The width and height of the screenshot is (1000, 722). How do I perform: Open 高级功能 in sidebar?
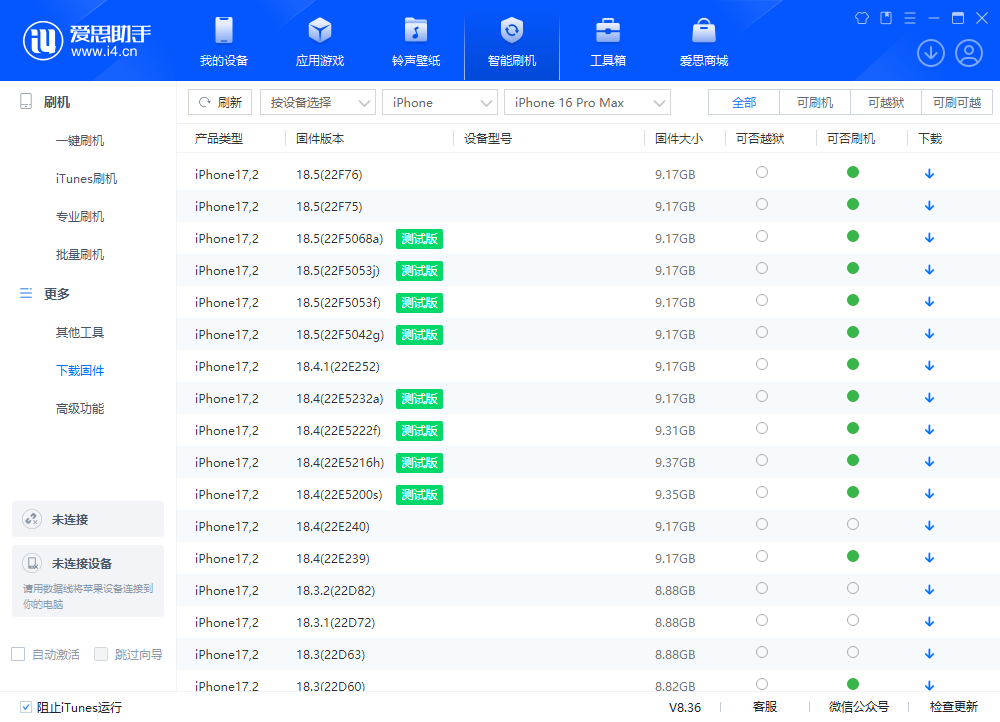pos(80,408)
